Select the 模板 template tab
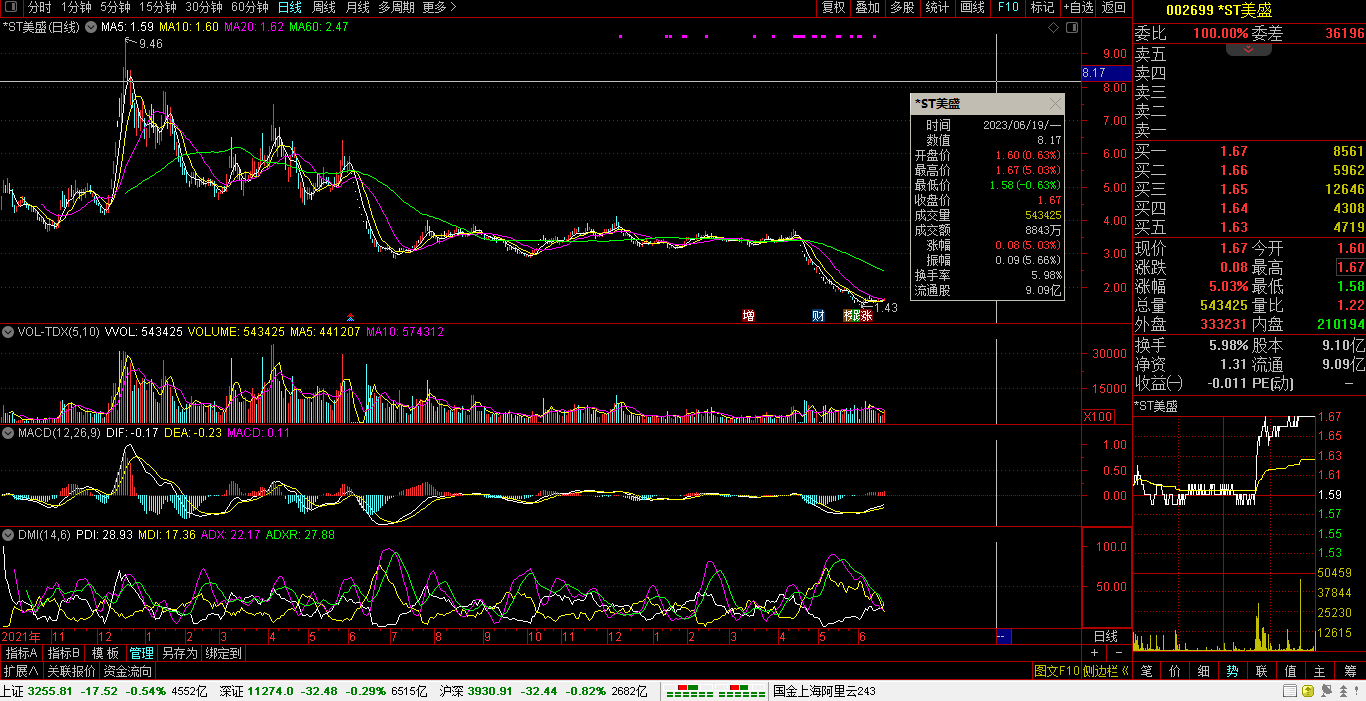 point(106,653)
